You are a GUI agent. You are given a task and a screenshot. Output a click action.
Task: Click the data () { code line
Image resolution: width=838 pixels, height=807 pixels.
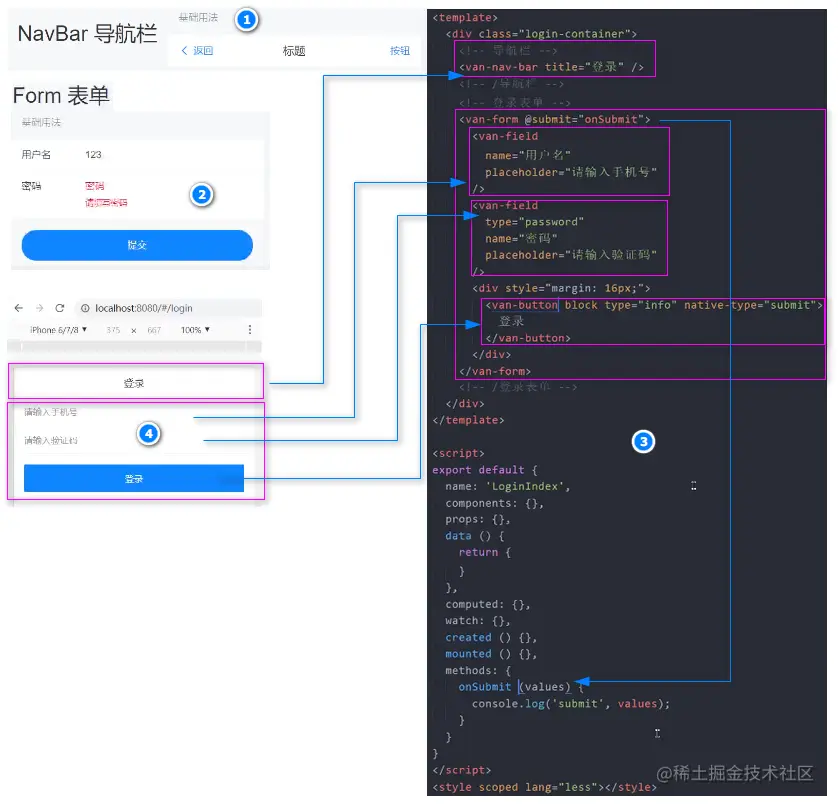coord(475,536)
